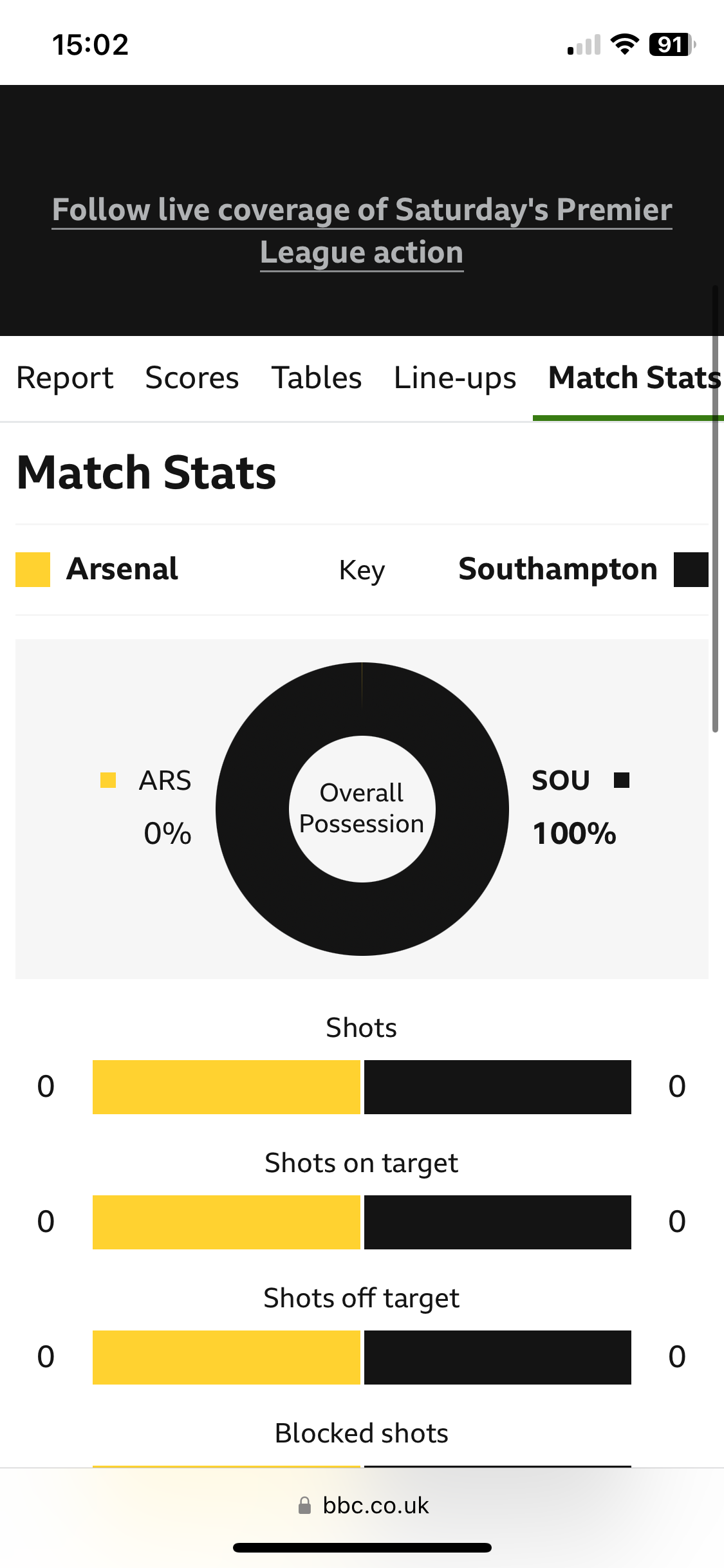Tap the yellow Arsenal Shots bar
This screenshot has width=724, height=1568.
(227, 1087)
